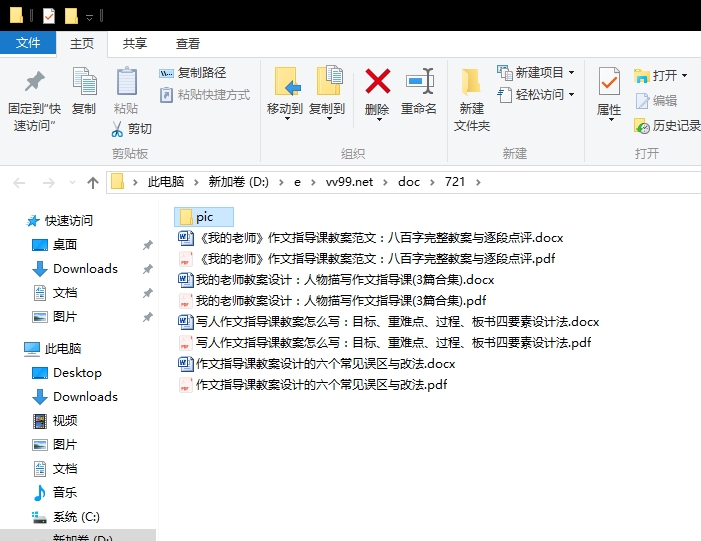Click the e folder breadcrumb

click(297, 182)
